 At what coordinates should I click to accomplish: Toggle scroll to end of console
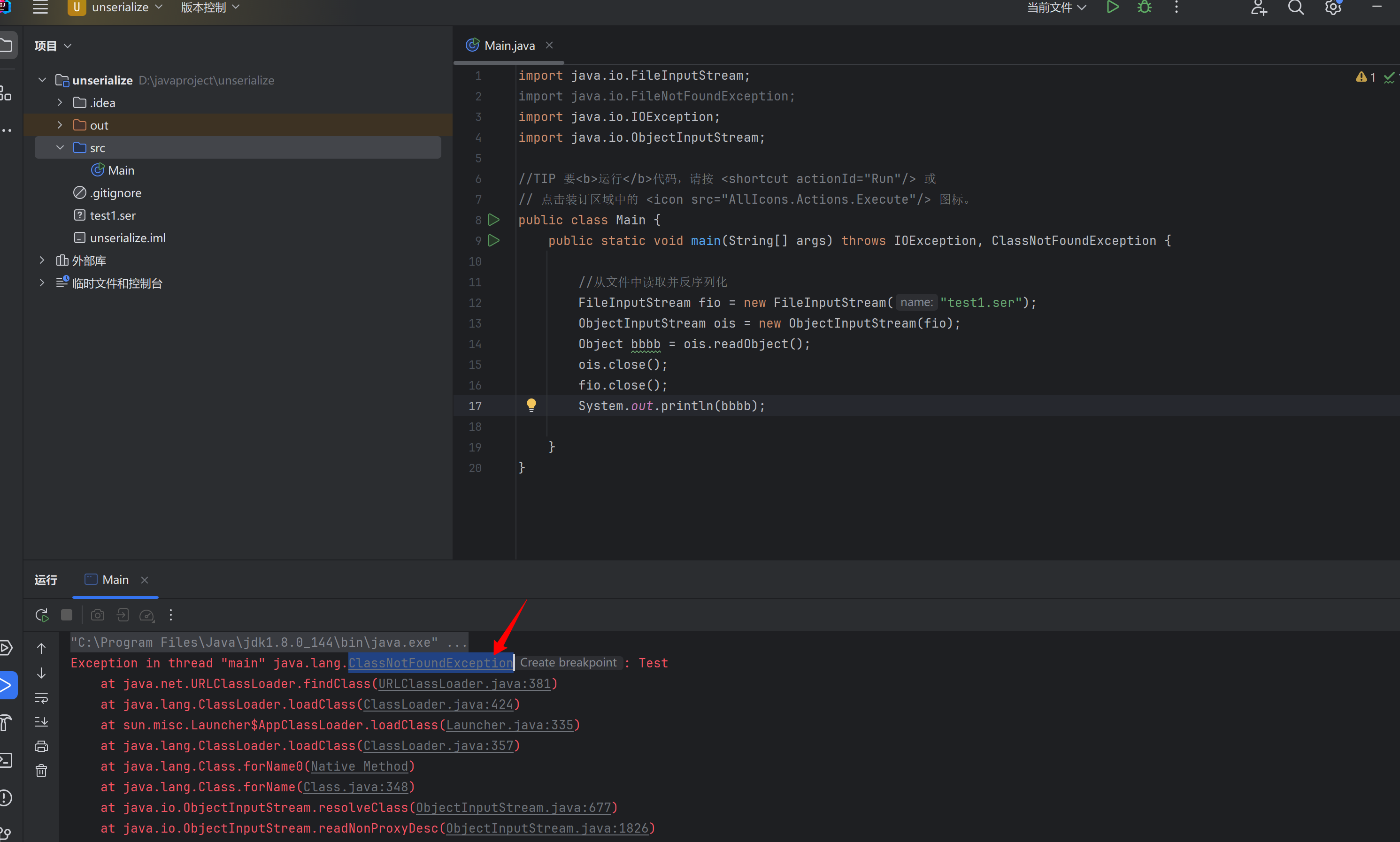point(41,722)
